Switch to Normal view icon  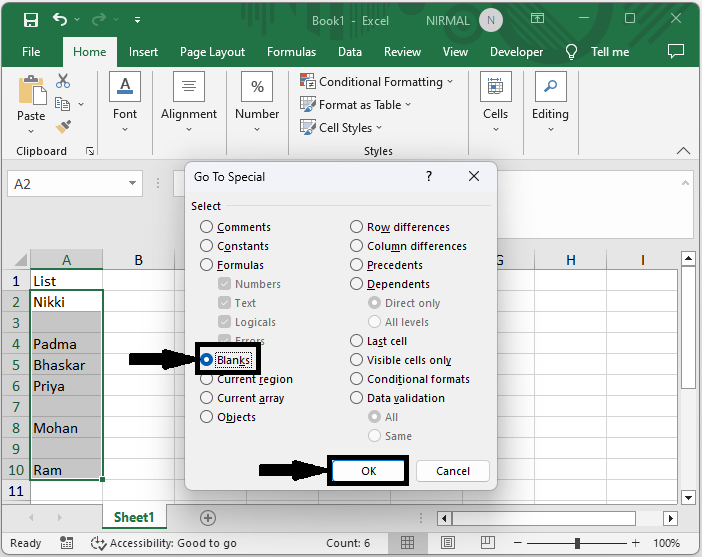[x=407, y=543]
